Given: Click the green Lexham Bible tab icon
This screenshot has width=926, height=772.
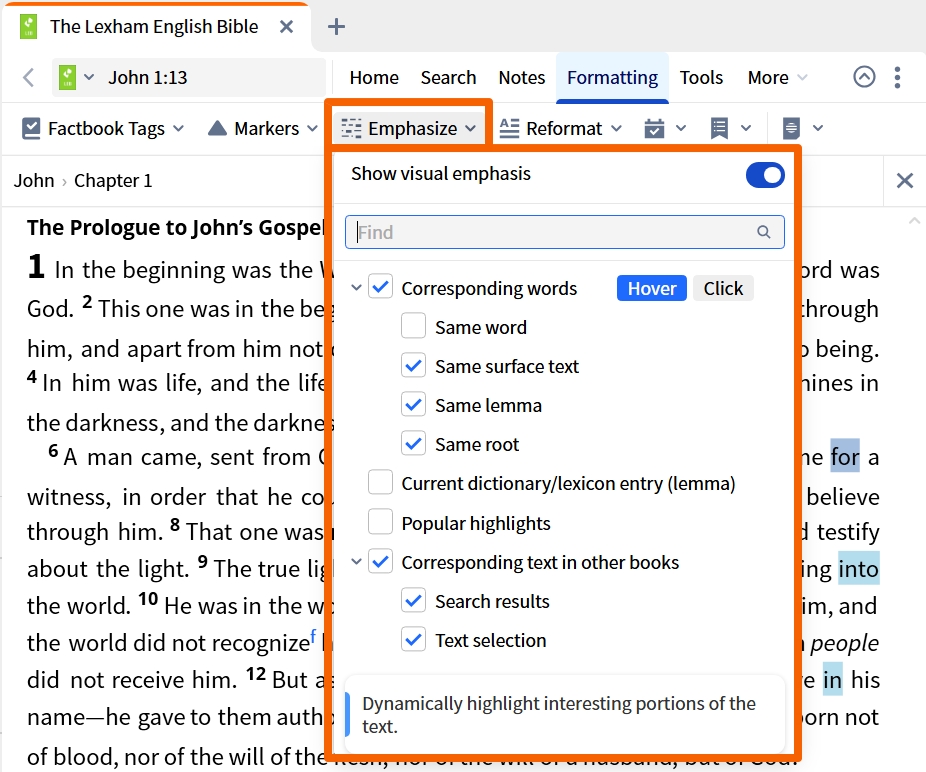Looking at the screenshot, I should click(28, 27).
